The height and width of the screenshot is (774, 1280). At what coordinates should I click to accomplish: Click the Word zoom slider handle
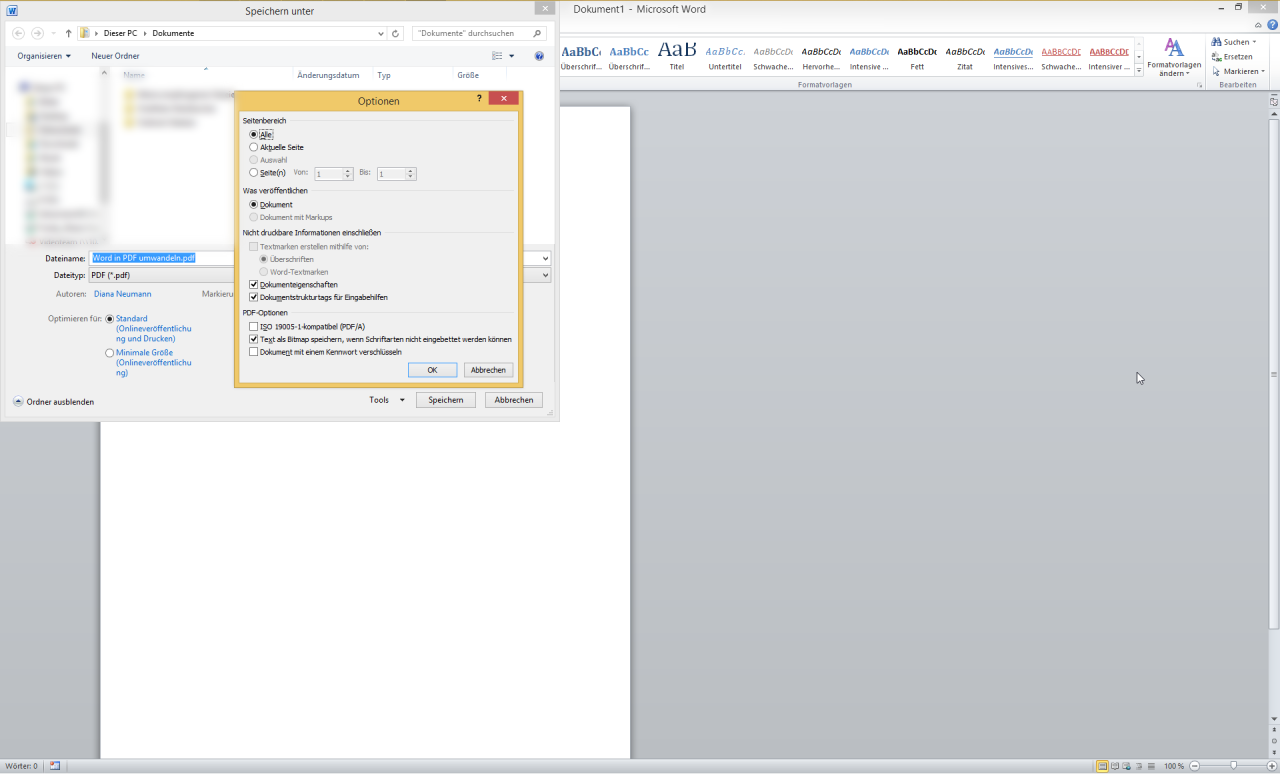1233,766
